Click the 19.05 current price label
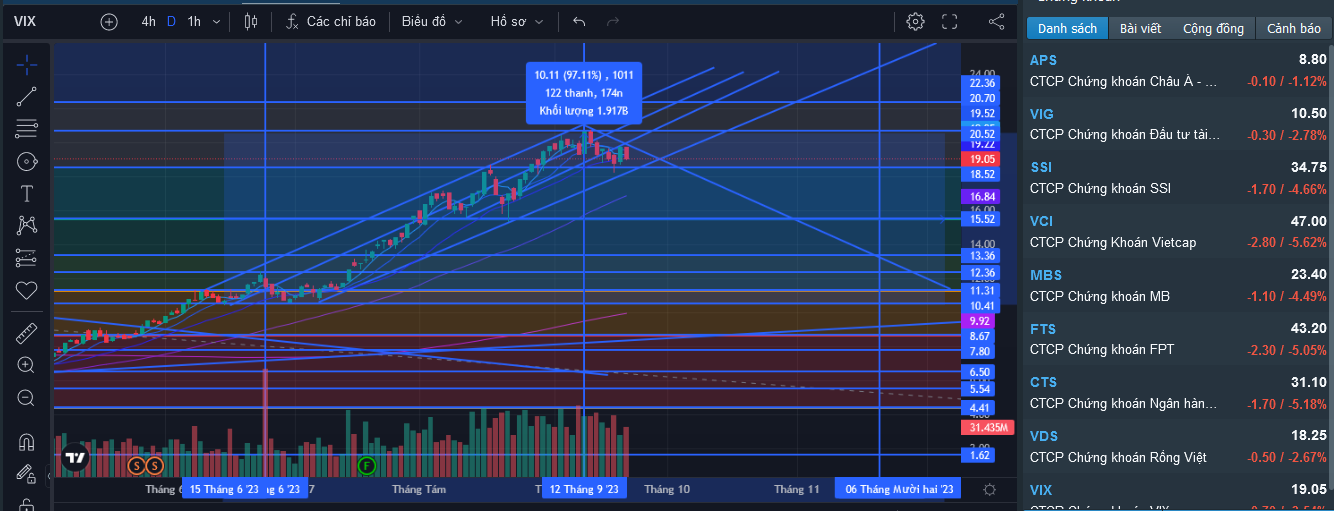 click(981, 159)
